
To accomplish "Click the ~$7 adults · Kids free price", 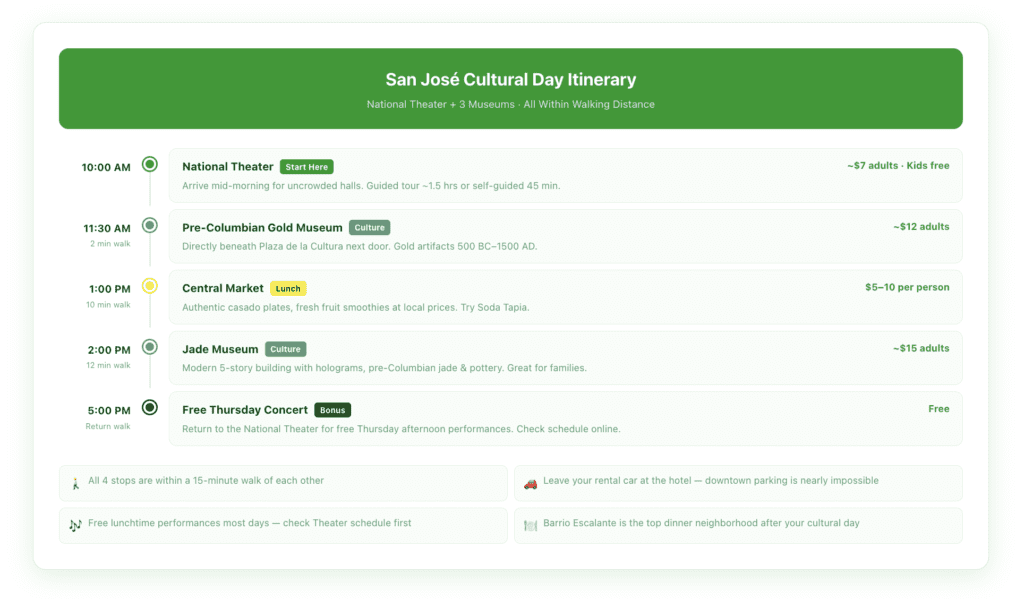I will click(898, 166).
